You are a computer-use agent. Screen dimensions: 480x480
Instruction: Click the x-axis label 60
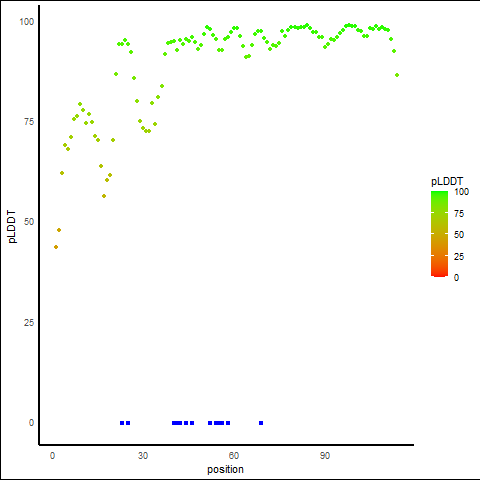(234, 456)
